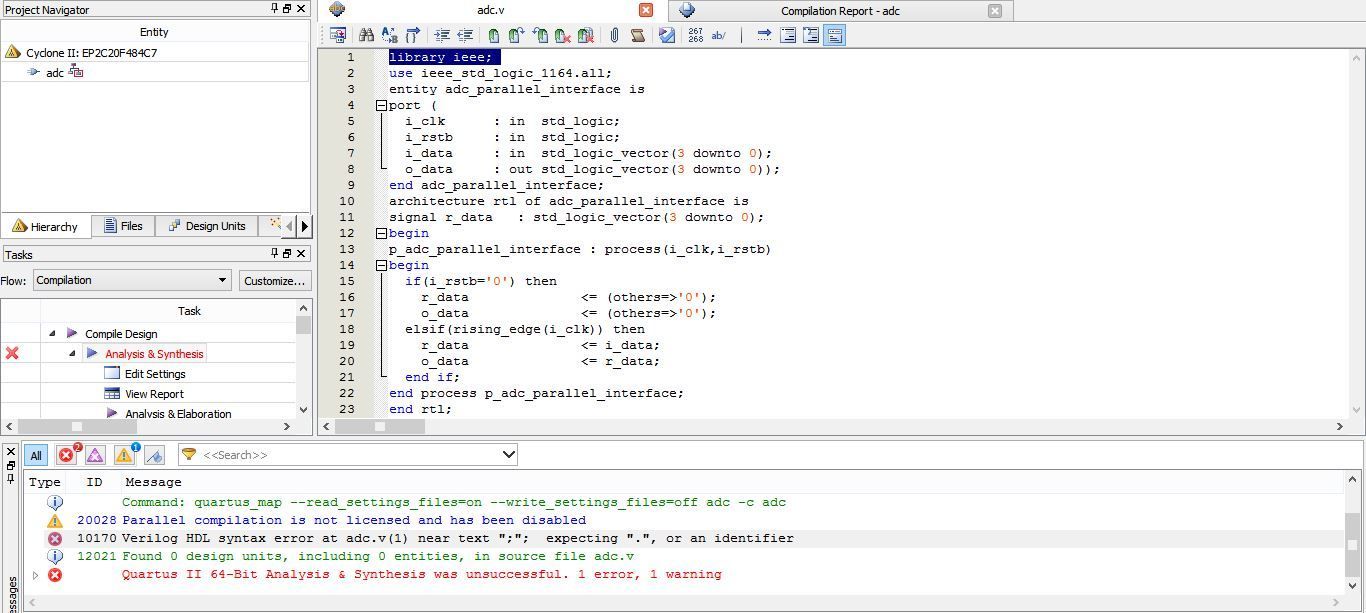Click the right arrow to show more navigator tabs
Screen dimensions: 1366x613
[304, 226]
